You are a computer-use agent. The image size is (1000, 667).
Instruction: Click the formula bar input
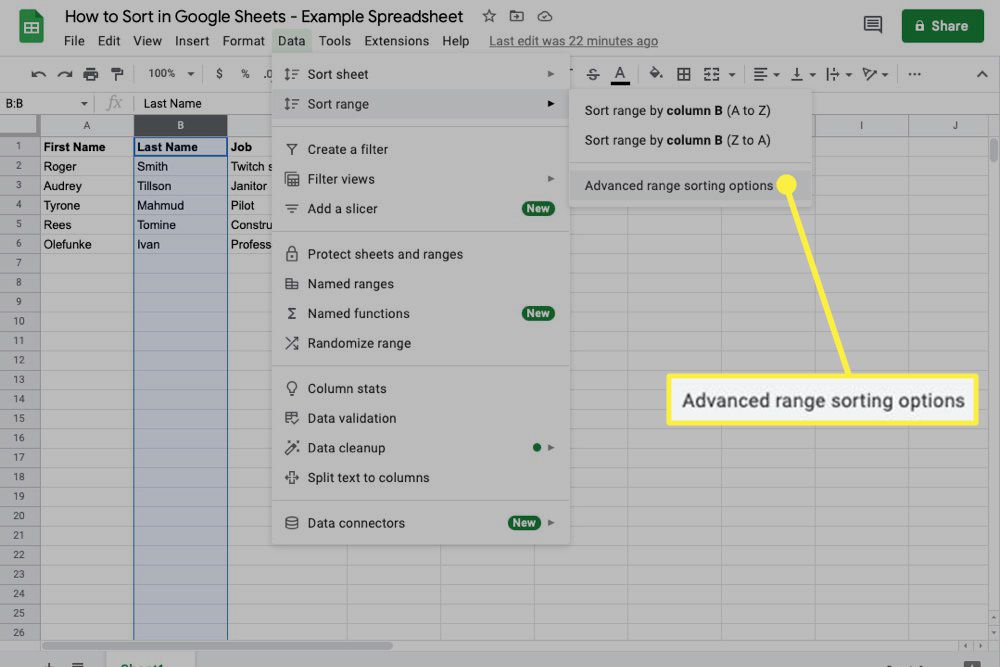pos(204,103)
